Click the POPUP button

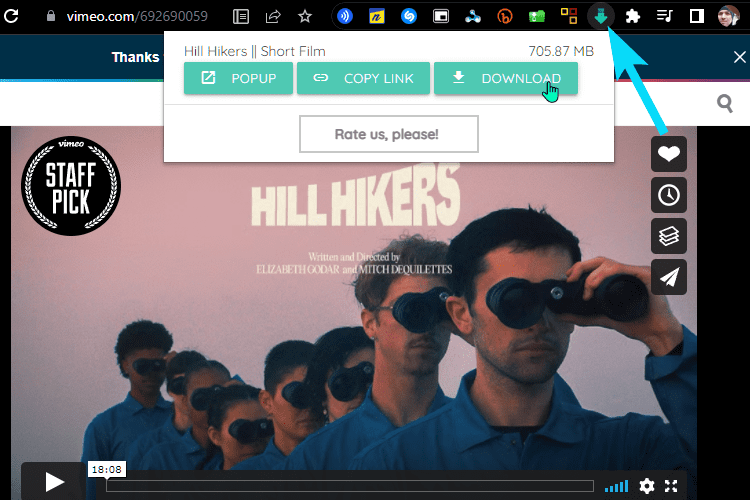pos(238,78)
